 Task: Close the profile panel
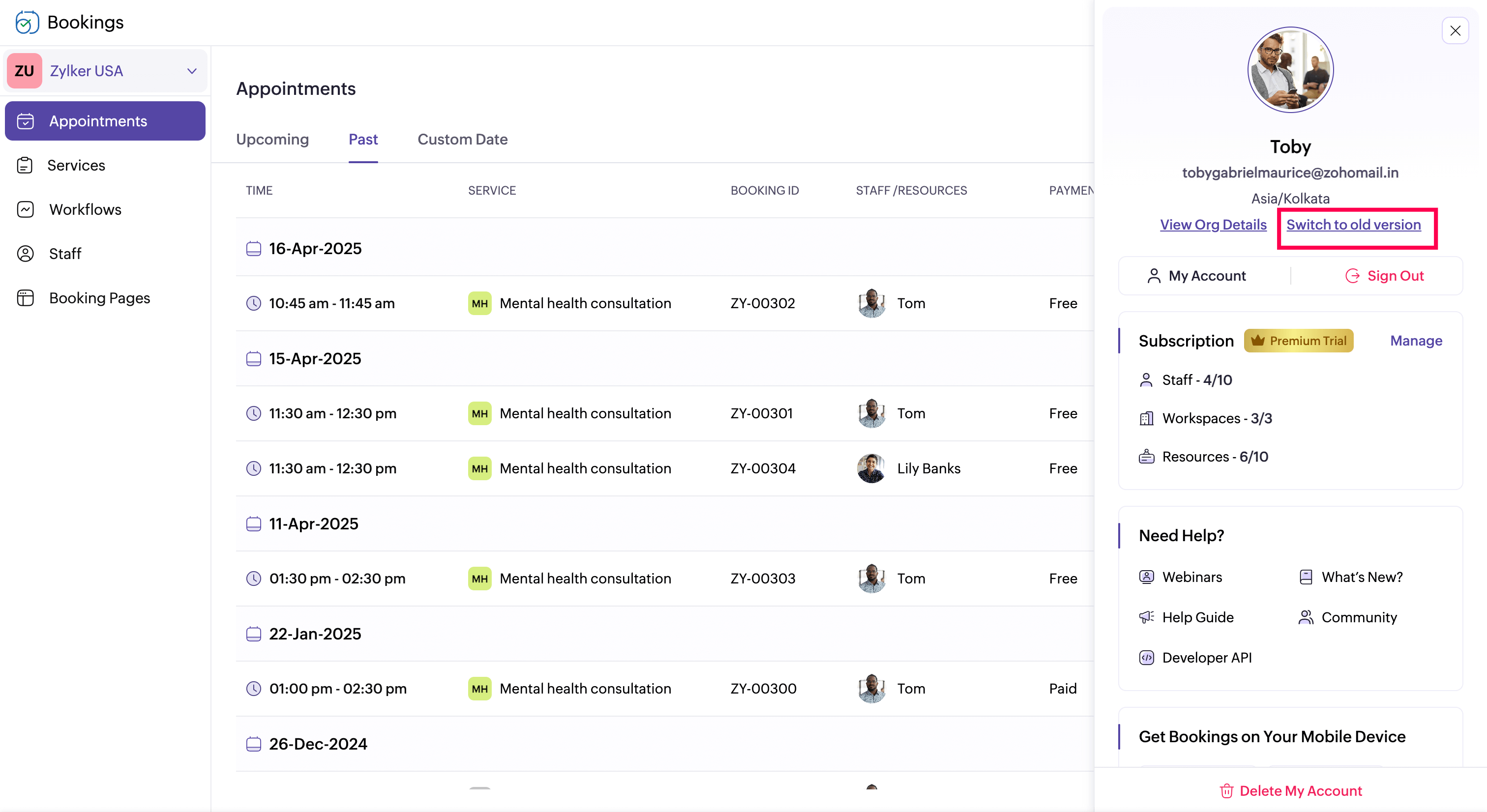(x=1455, y=30)
